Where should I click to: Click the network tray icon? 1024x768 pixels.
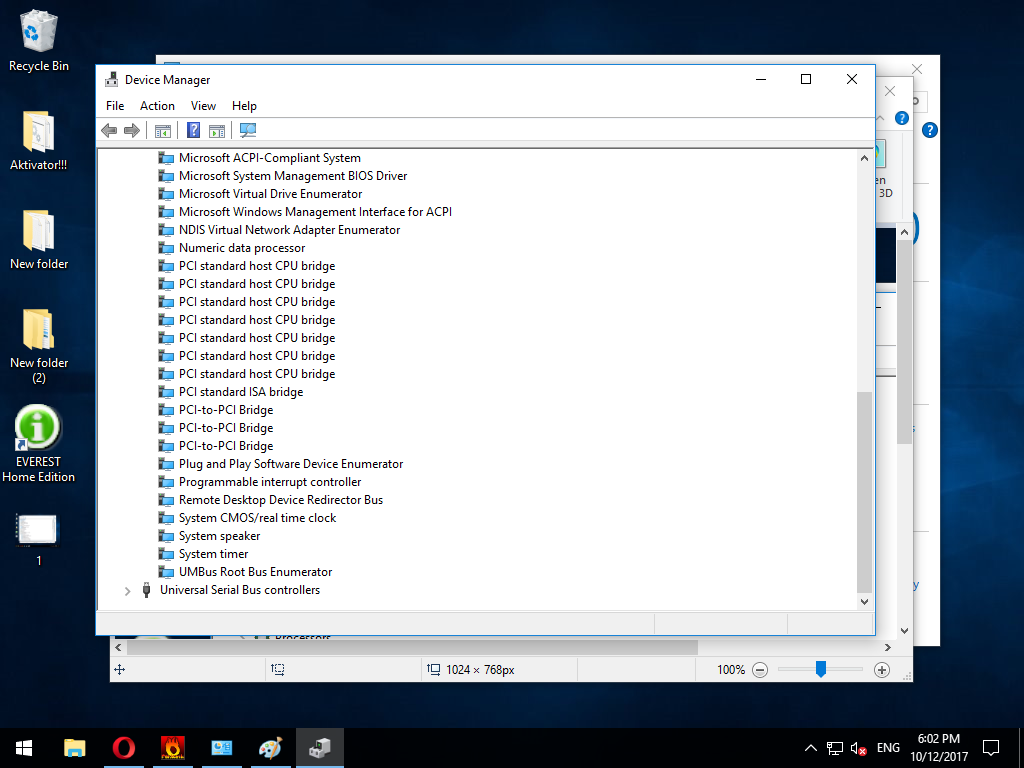[x=834, y=748]
